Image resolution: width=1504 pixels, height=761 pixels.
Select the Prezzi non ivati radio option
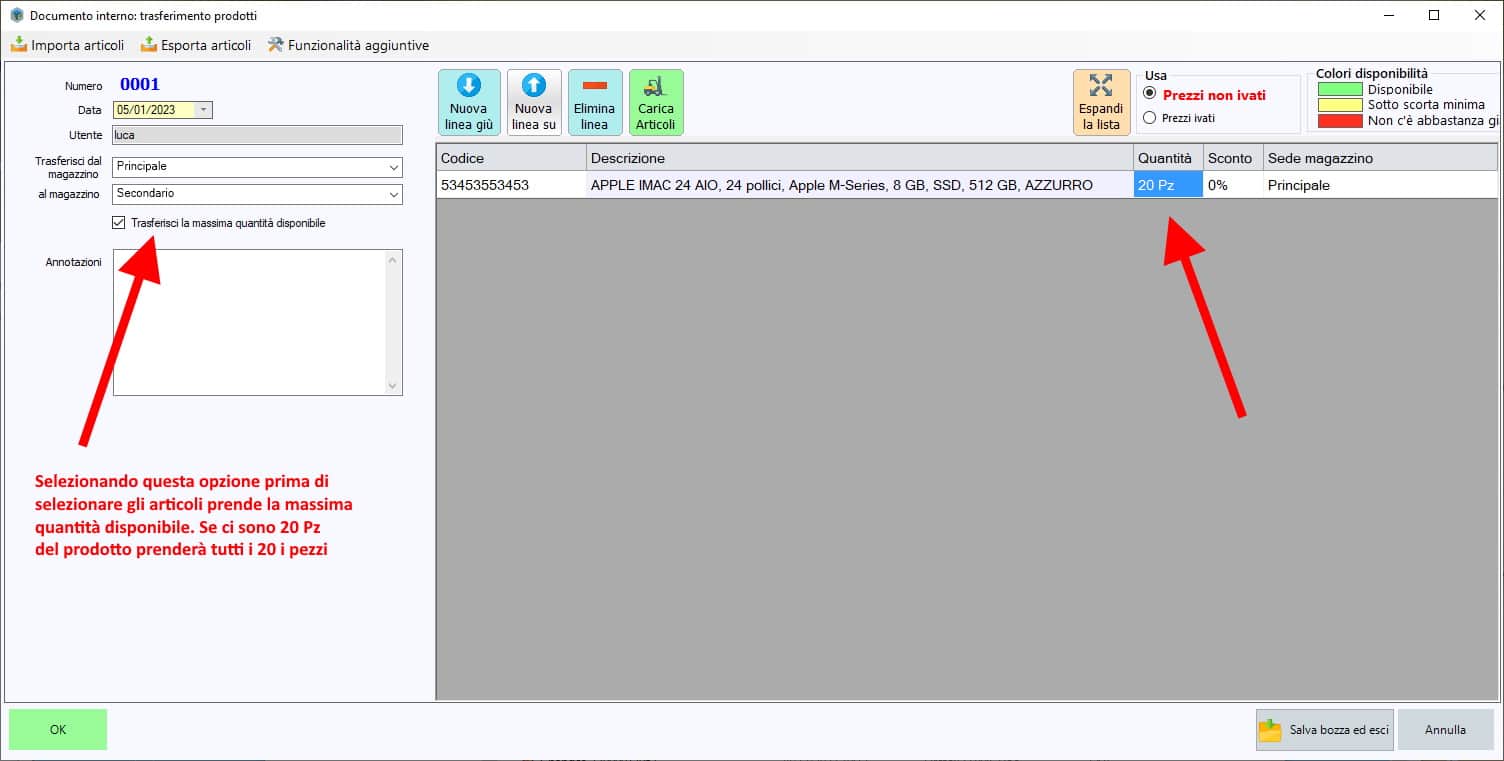pos(1150,94)
